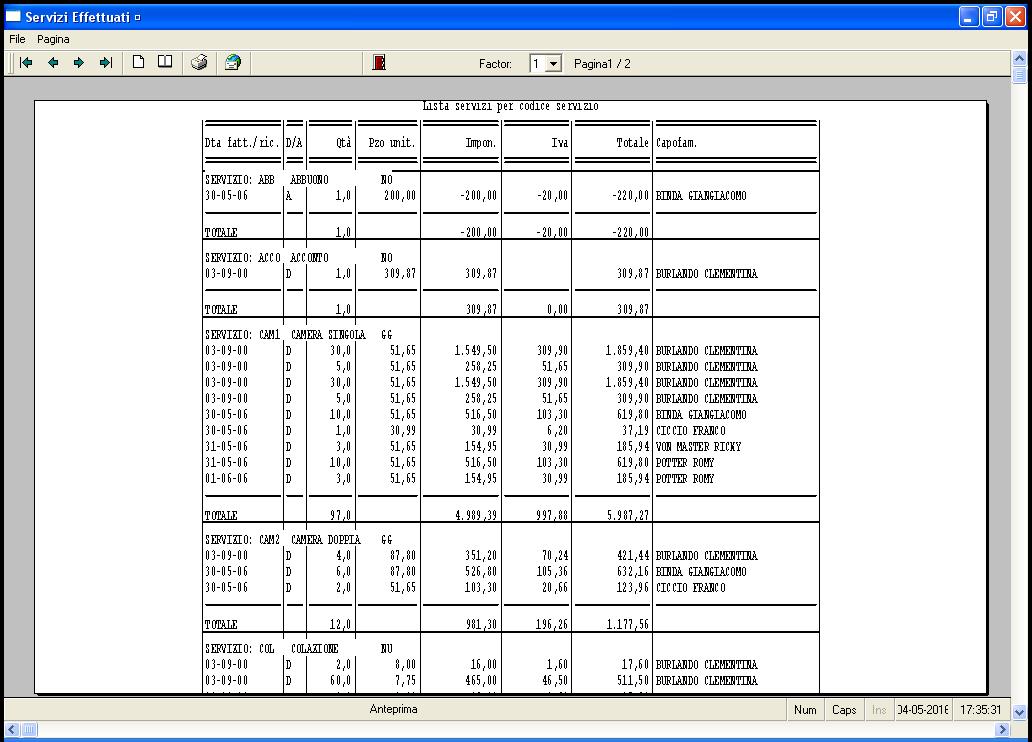Click the Impon. column header
This screenshot has height=742, width=1032.
pos(480,142)
